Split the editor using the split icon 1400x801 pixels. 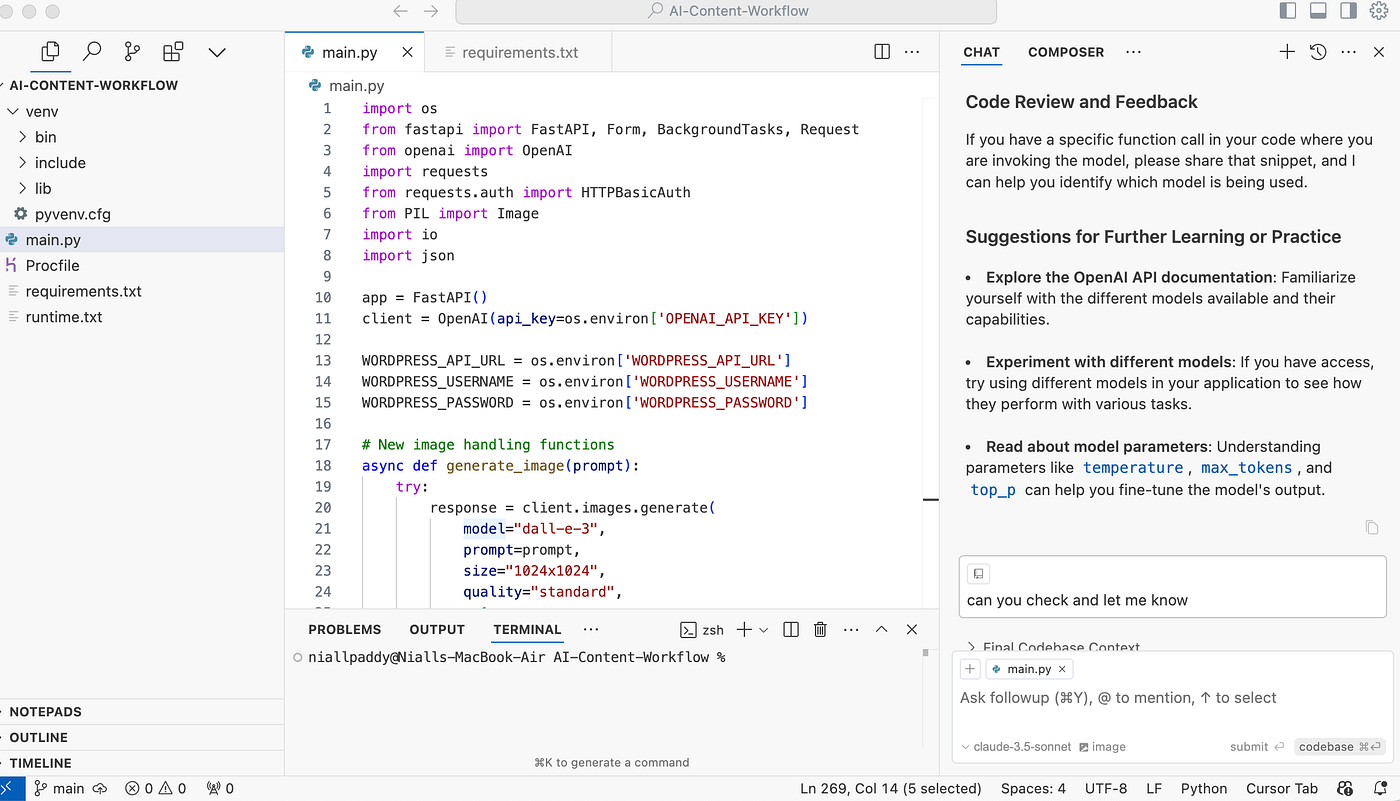[x=881, y=51]
